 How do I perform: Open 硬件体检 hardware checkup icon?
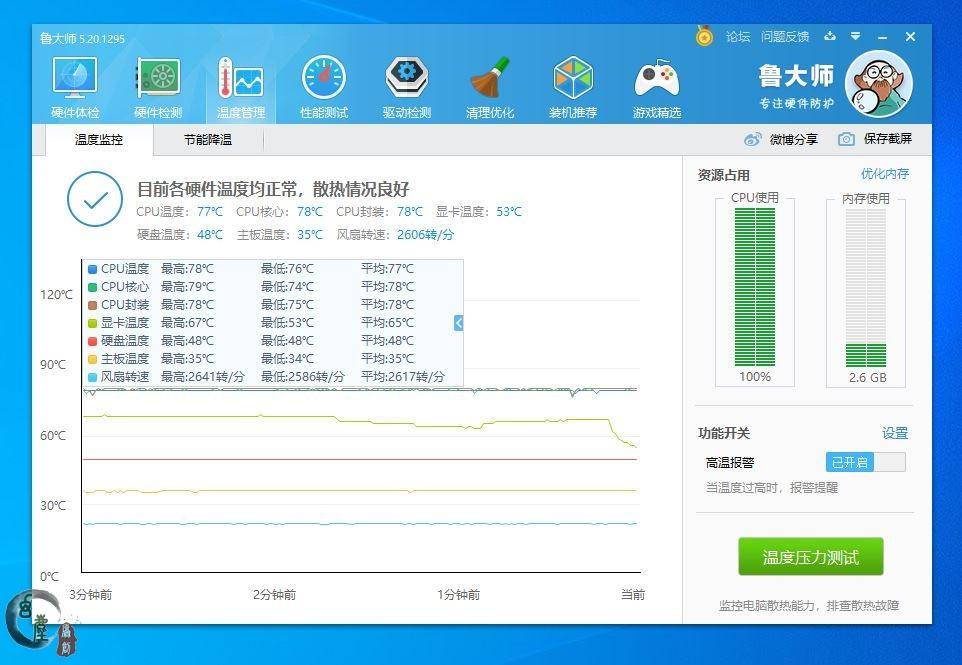click(x=75, y=87)
